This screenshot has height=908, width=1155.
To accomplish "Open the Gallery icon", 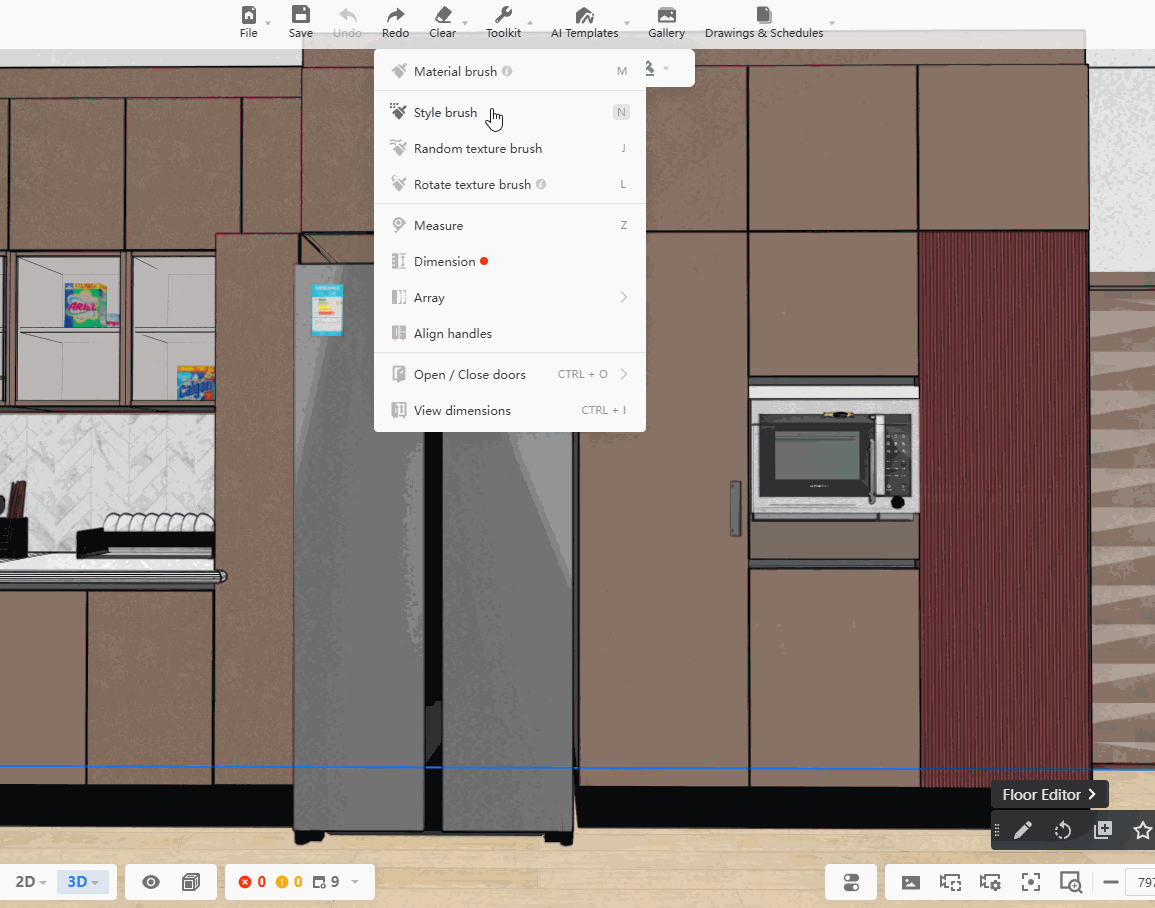I will (666, 15).
